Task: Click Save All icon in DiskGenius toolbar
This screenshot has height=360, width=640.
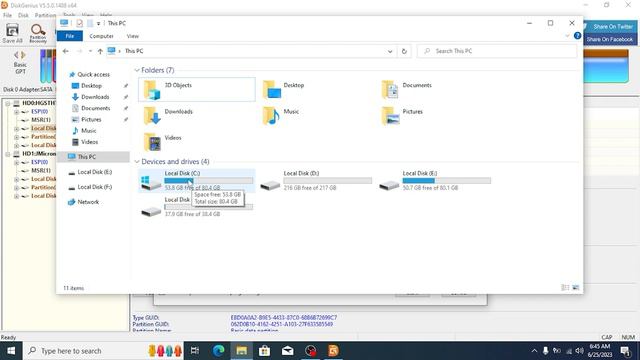Action: click(12, 33)
